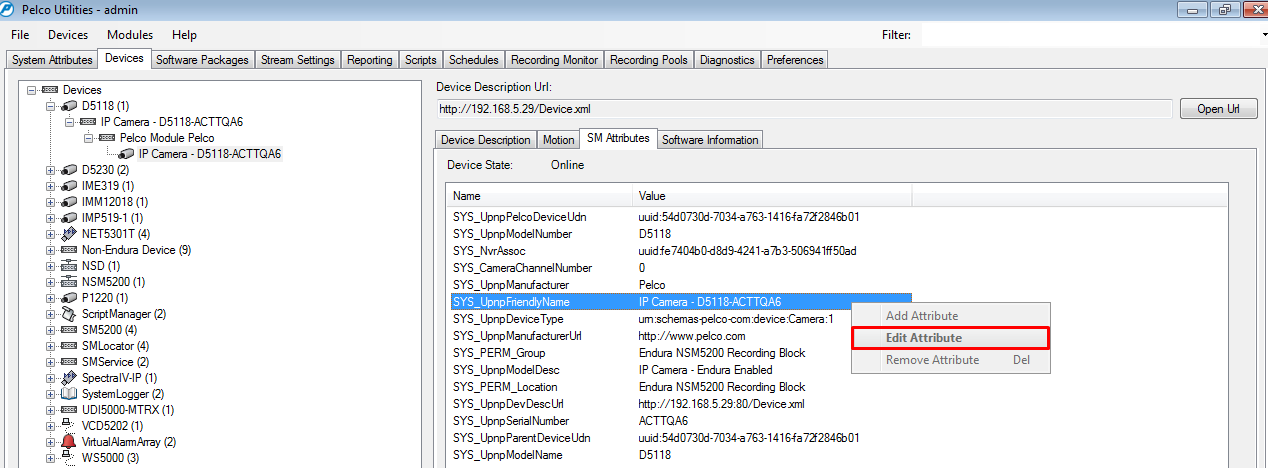The height and width of the screenshot is (468, 1268).
Task: Click the SpectraIV-IP device icon
Action: [69, 378]
